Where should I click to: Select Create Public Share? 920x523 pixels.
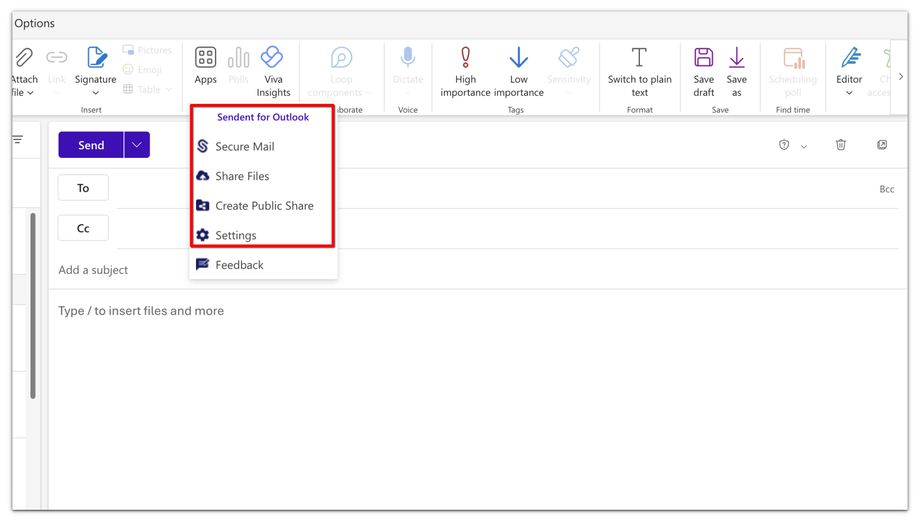pos(263,205)
